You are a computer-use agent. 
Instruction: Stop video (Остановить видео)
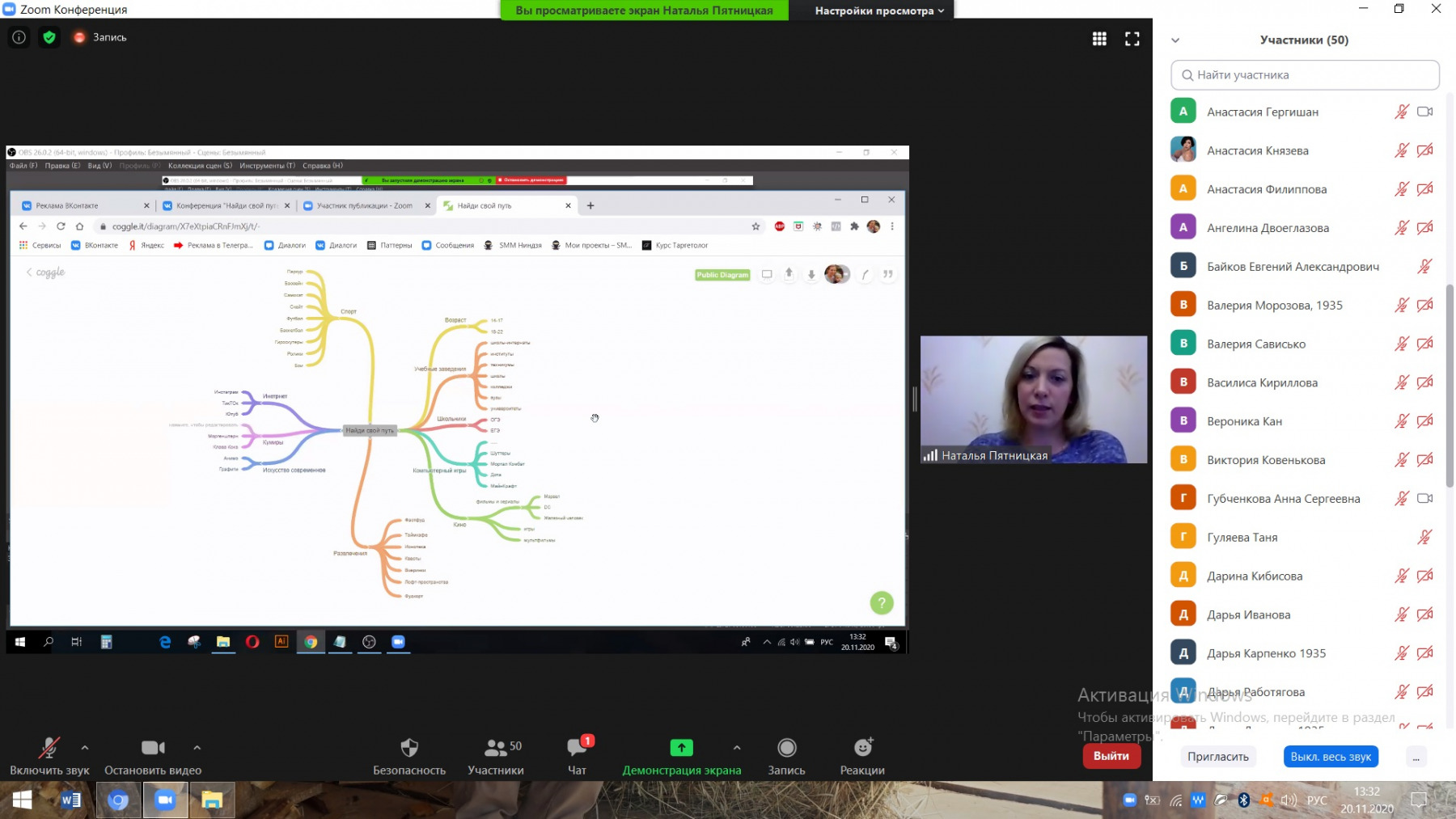point(153,755)
